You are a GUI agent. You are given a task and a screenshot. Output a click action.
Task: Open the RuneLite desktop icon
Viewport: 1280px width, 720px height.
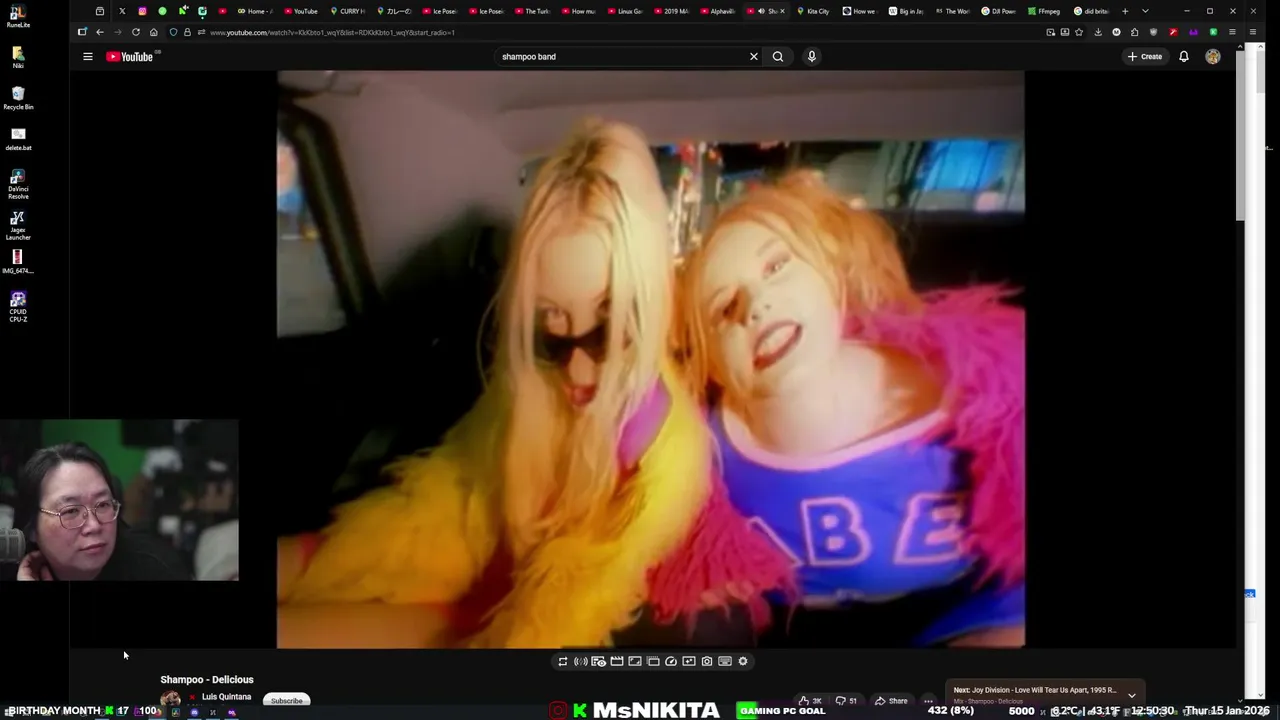click(18, 17)
